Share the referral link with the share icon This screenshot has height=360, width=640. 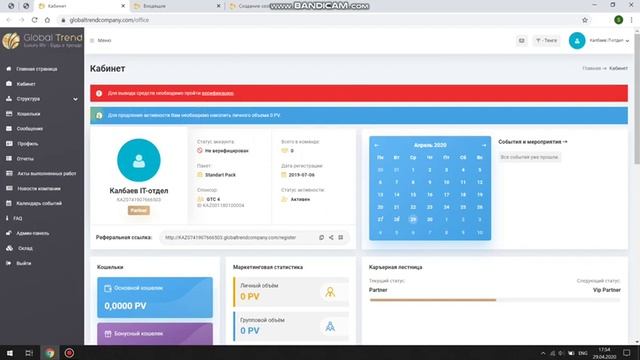coord(331,237)
